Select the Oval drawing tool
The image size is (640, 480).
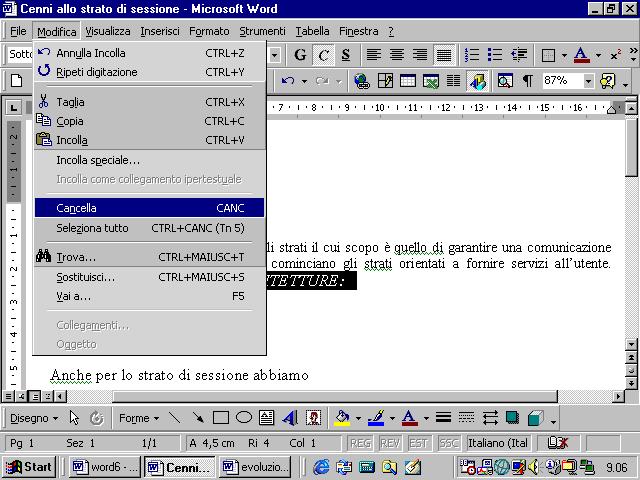click(x=244, y=418)
